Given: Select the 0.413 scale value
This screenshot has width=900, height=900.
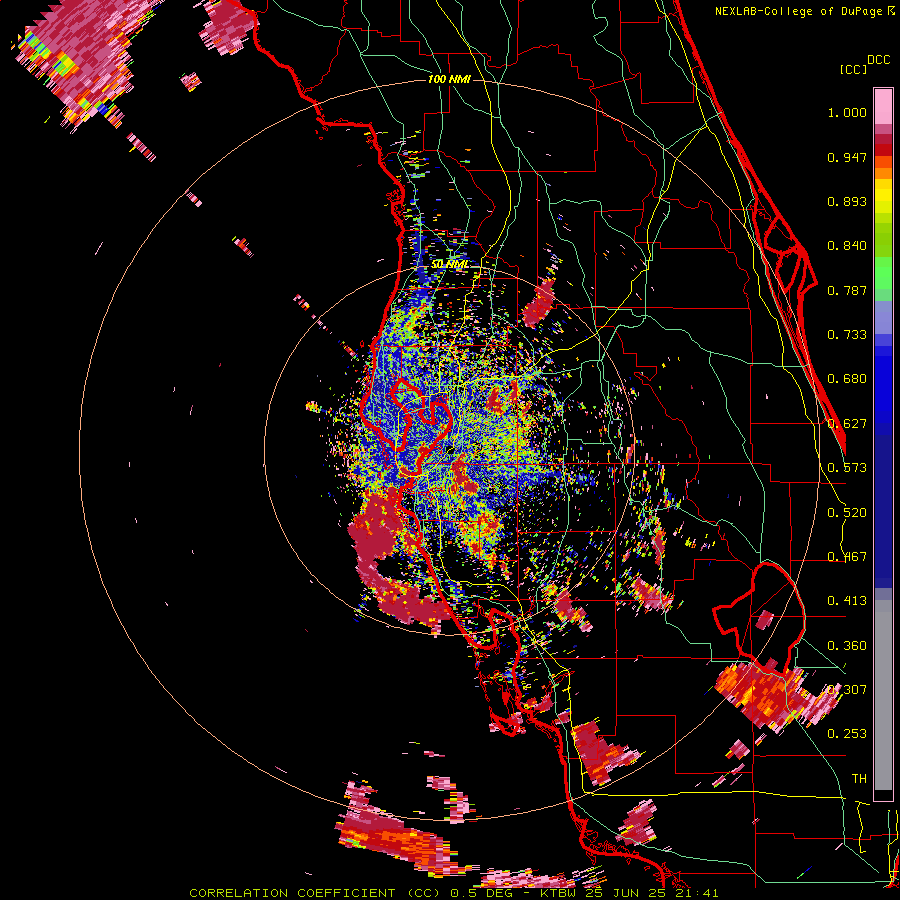Looking at the screenshot, I should click(x=847, y=601).
